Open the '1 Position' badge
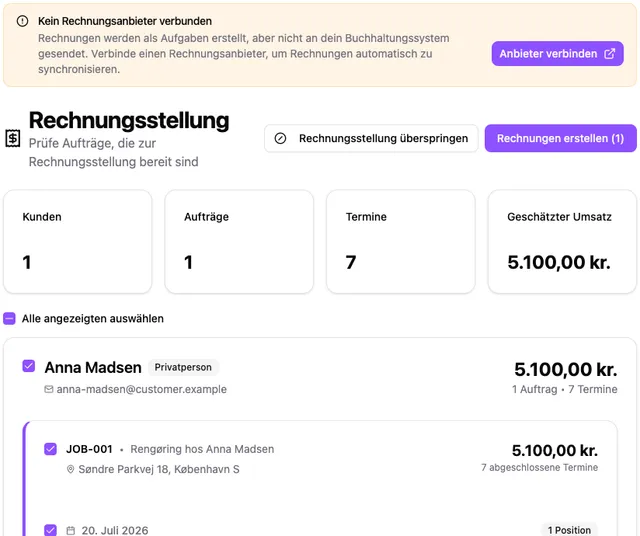 [x=569, y=530]
